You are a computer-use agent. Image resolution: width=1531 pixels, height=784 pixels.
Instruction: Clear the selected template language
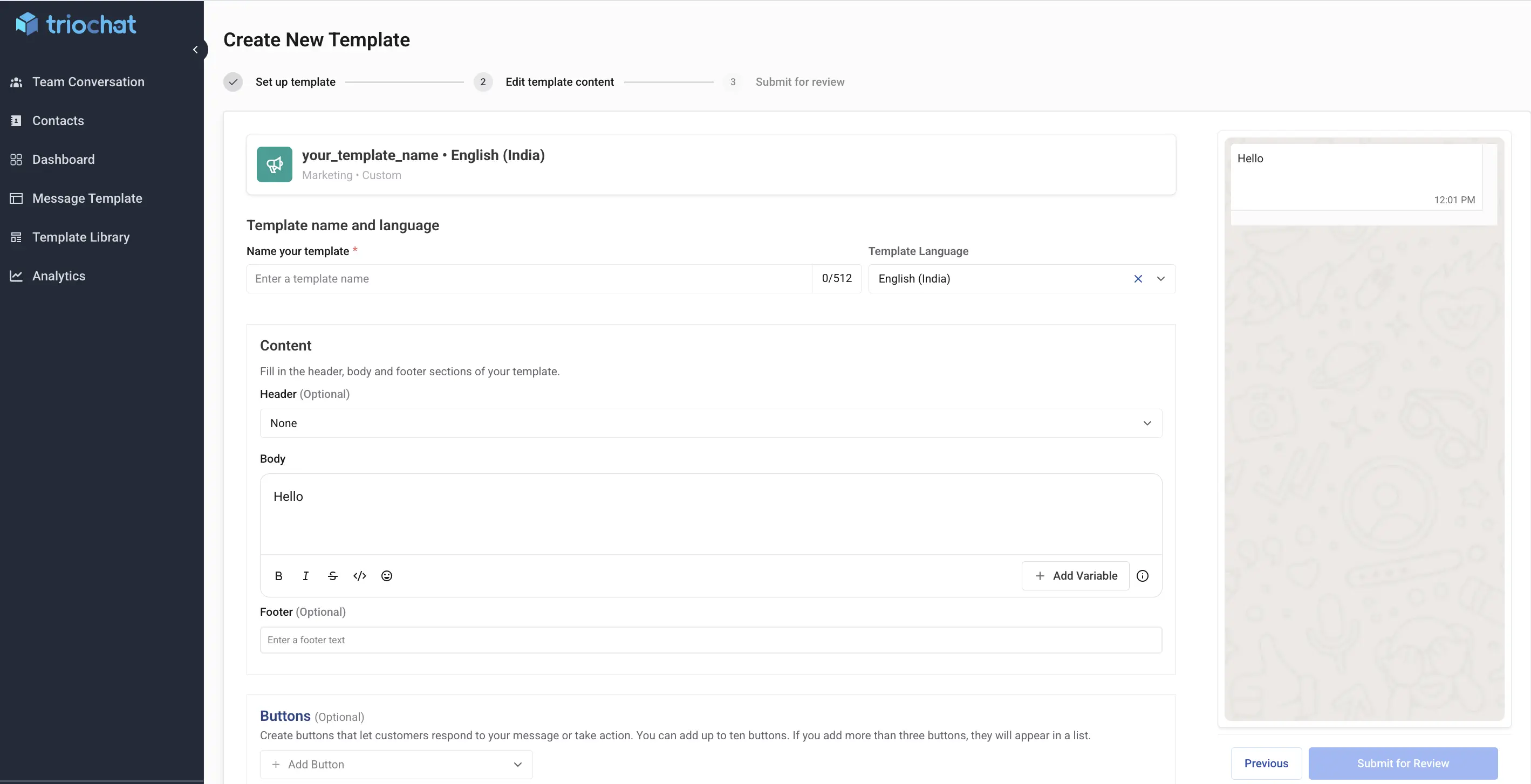pos(1138,279)
